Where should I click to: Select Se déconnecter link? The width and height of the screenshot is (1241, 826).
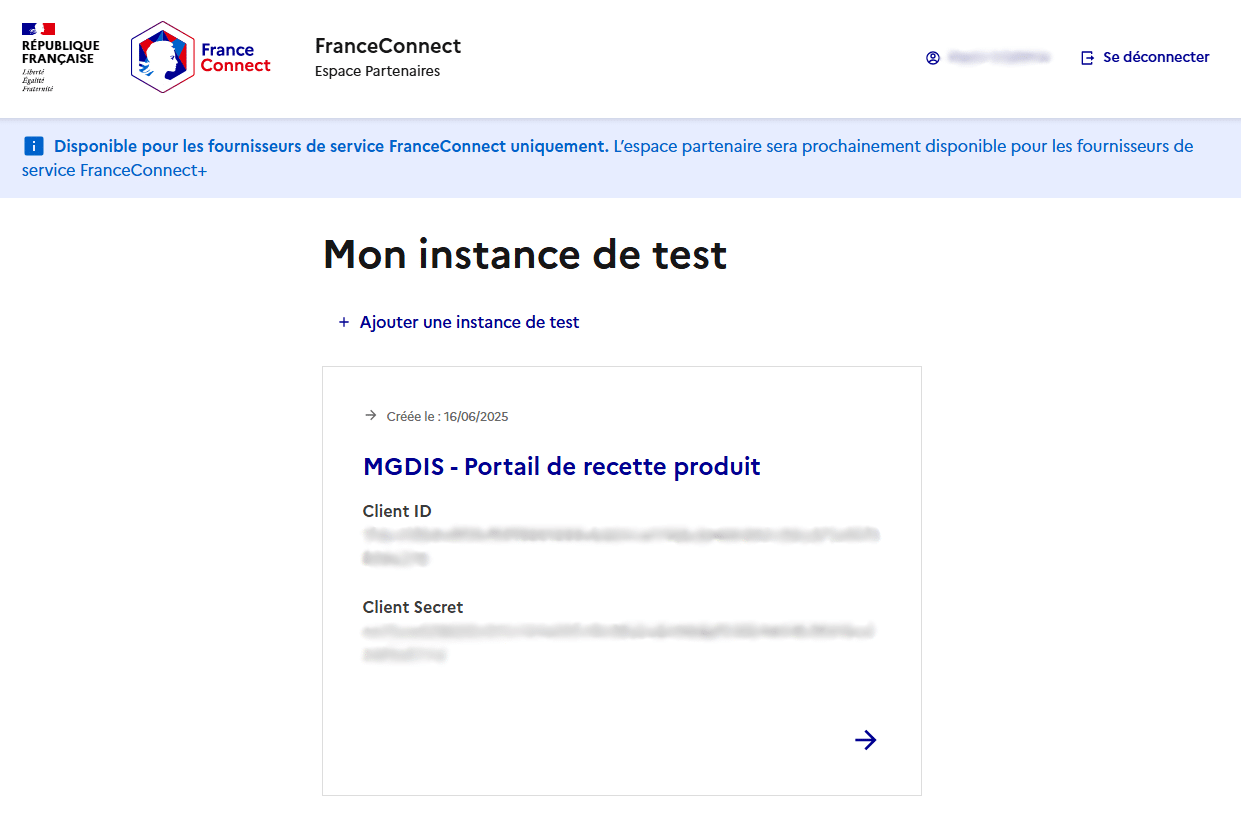(x=1156, y=57)
